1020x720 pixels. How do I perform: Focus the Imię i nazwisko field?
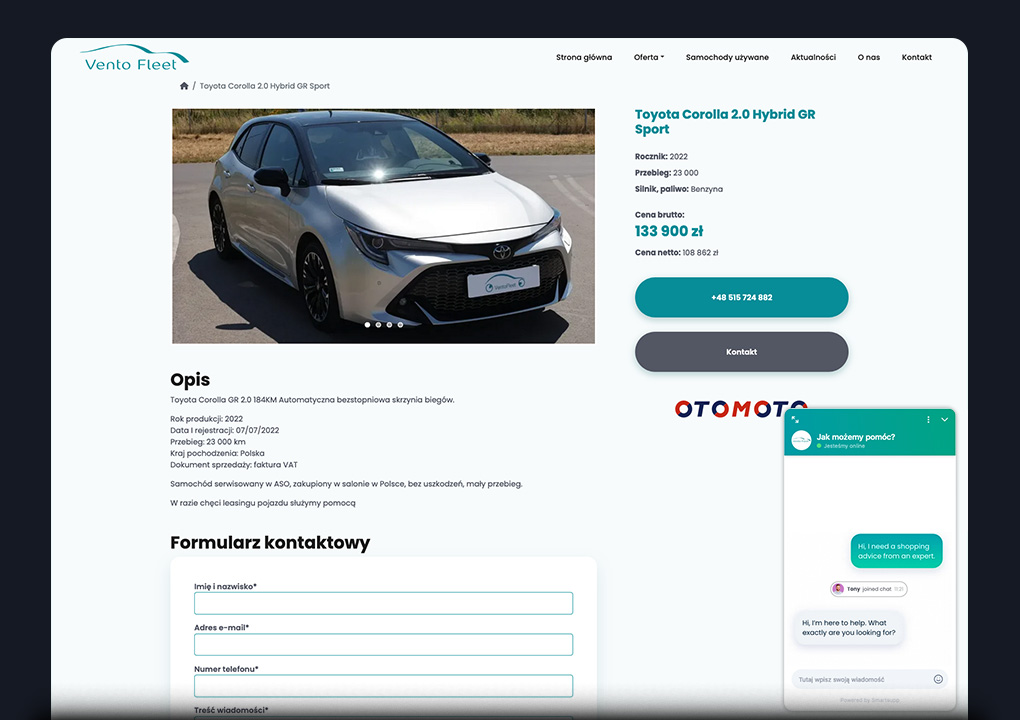click(383, 603)
